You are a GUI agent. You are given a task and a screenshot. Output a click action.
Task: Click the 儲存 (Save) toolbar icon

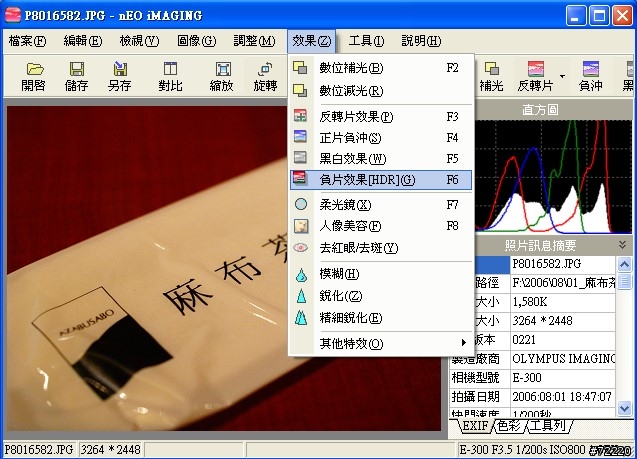click(76, 77)
